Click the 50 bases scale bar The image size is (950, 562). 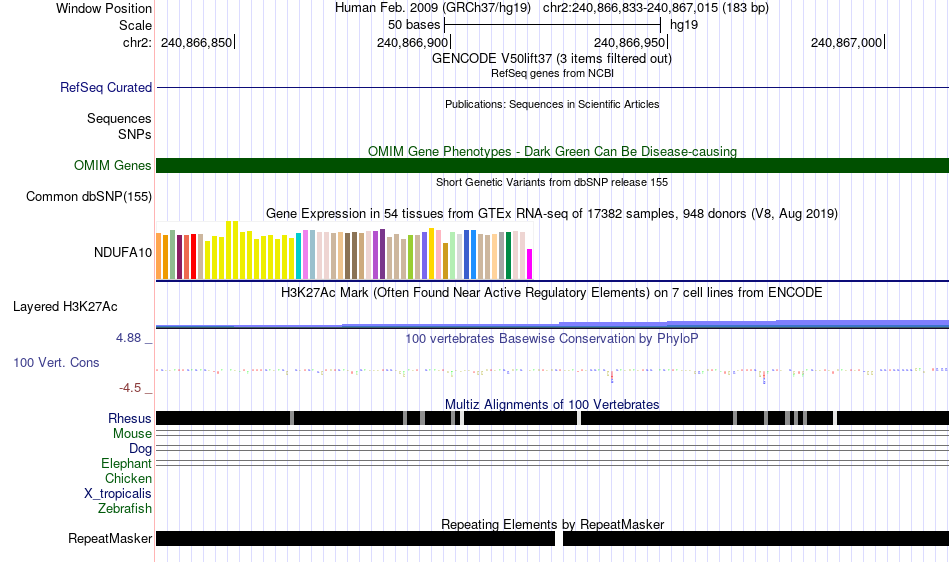(x=552, y=25)
